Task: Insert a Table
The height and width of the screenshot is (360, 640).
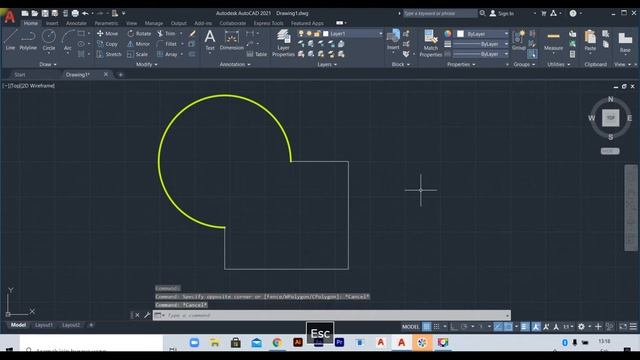Action: [x=257, y=54]
